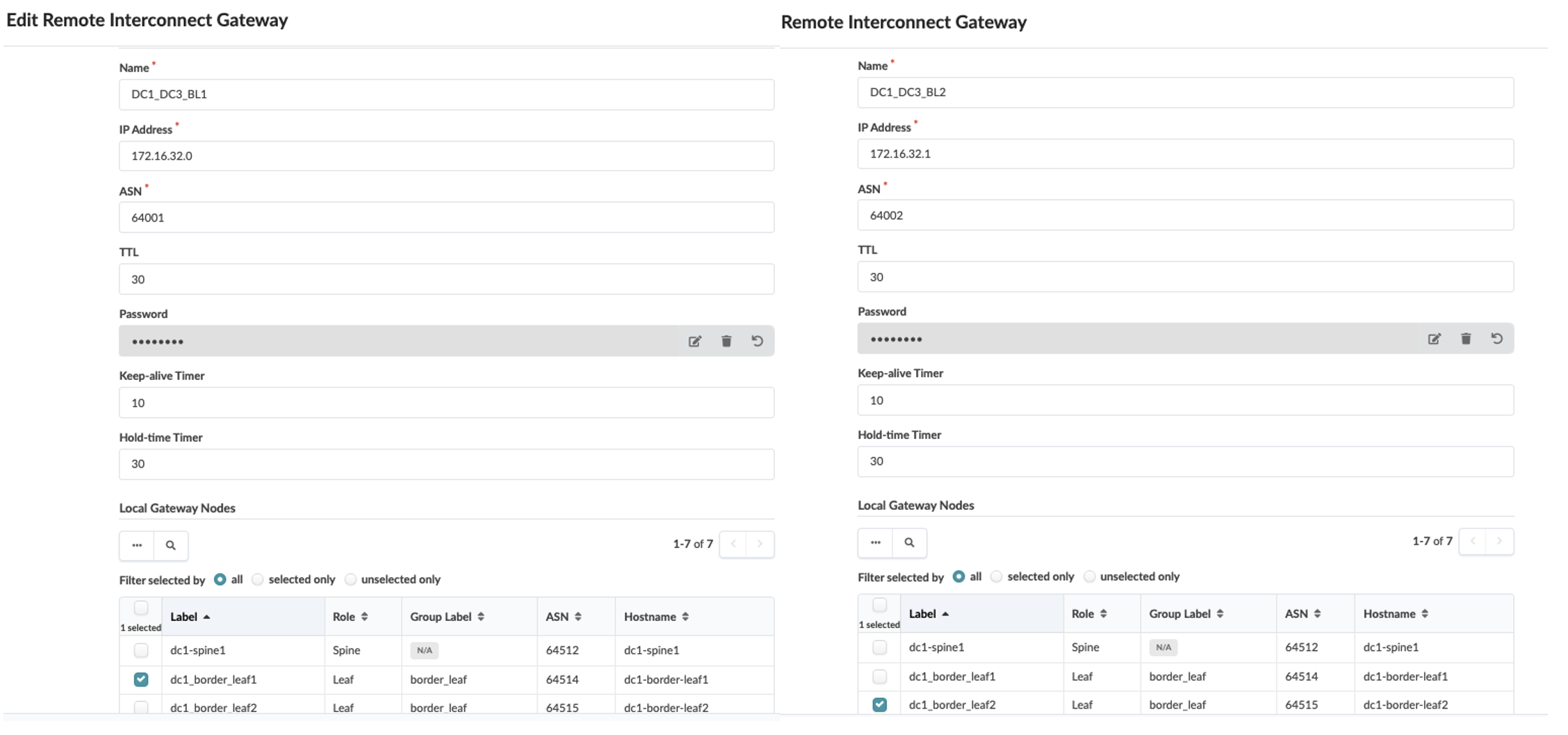Click the IP Address field containing 172.16.32.0
Viewport: 1568px width, 735px height.
click(x=446, y=156)
